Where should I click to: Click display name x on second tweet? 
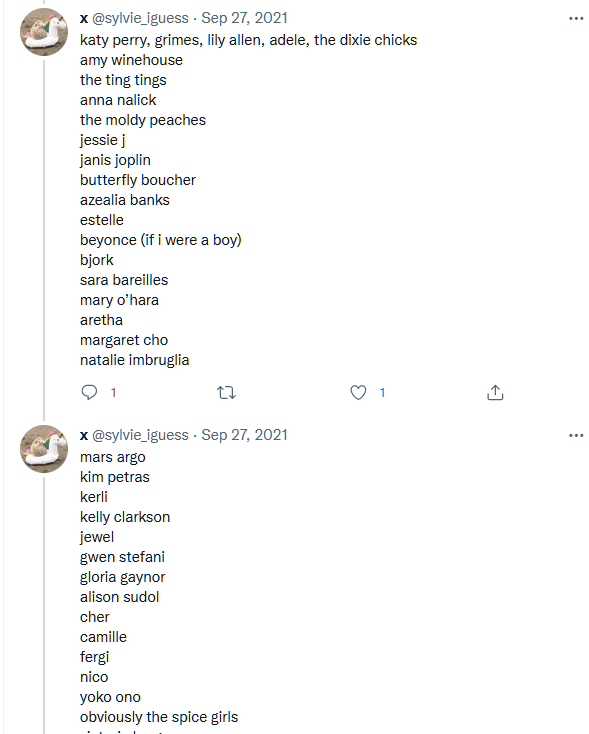coord(84,436)
